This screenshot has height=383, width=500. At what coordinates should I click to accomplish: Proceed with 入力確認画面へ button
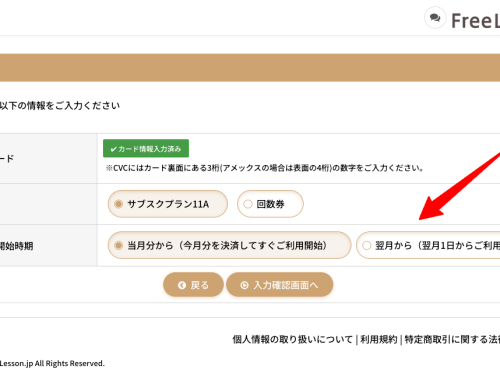click(280, 285)
